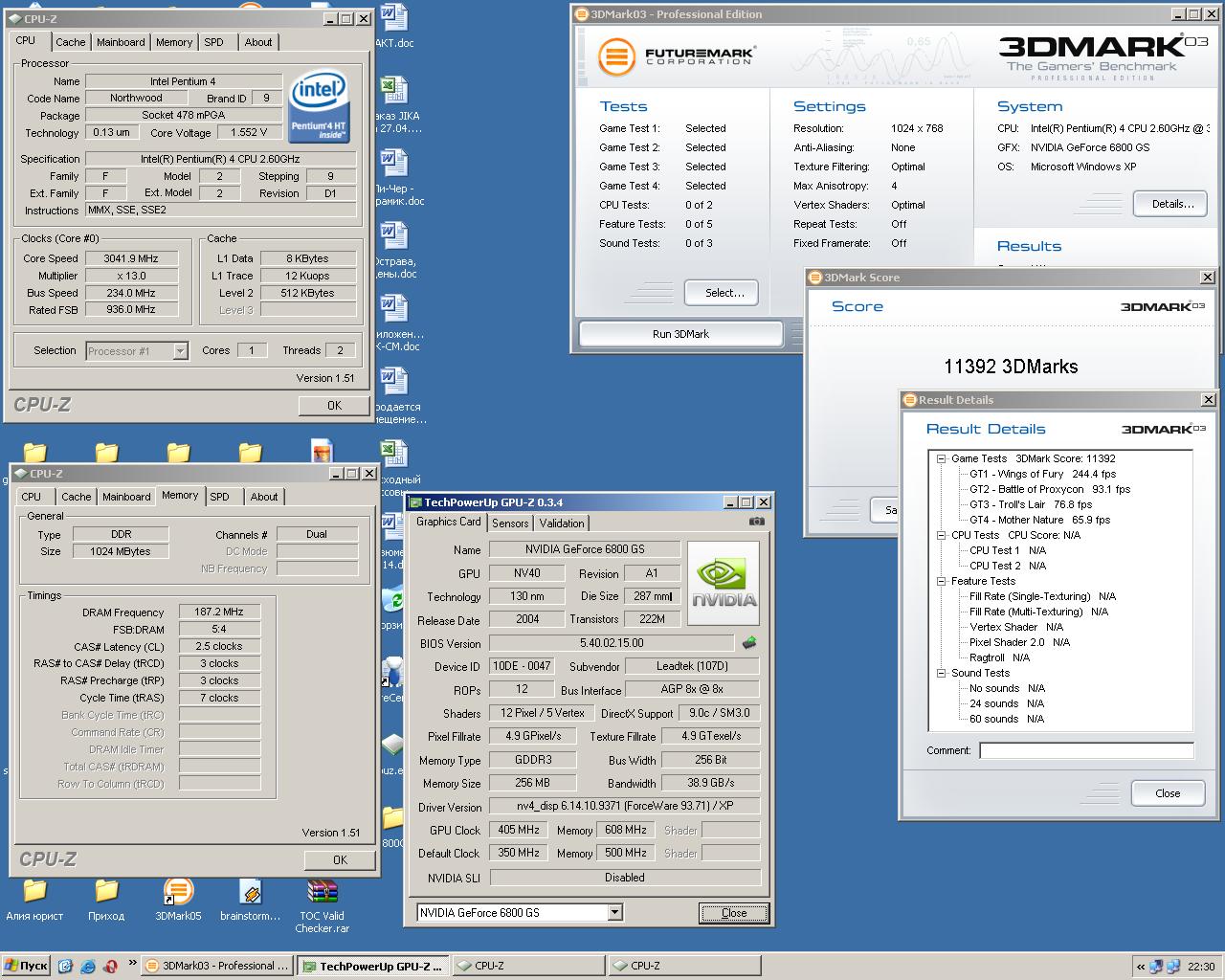Viewport: 1225px width, 980px height.
Task: Switch to CPU tab in bottom CPU-Z
Action: coord(32,497)
